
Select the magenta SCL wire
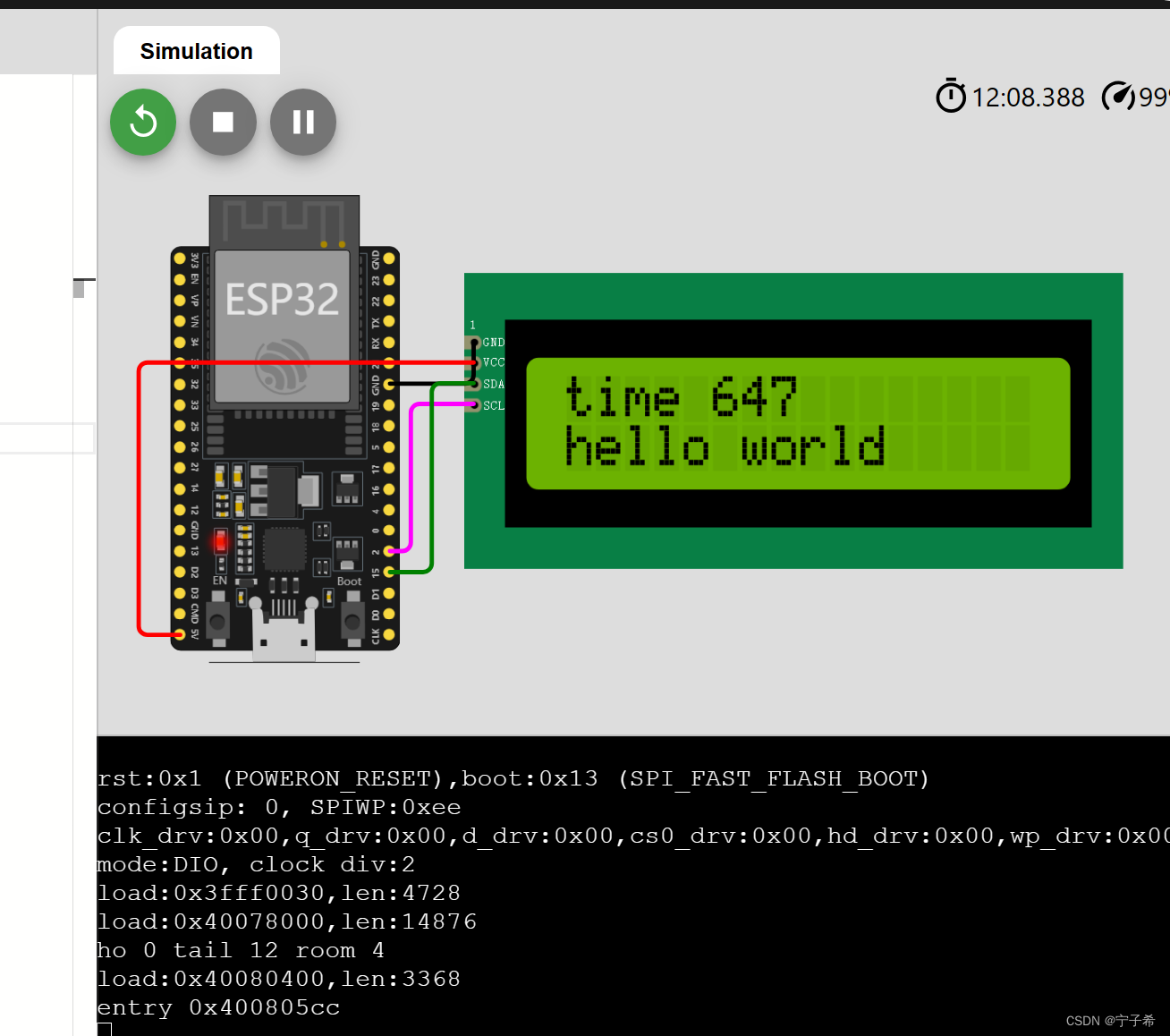pyautogui.click(x=411, y=474)
